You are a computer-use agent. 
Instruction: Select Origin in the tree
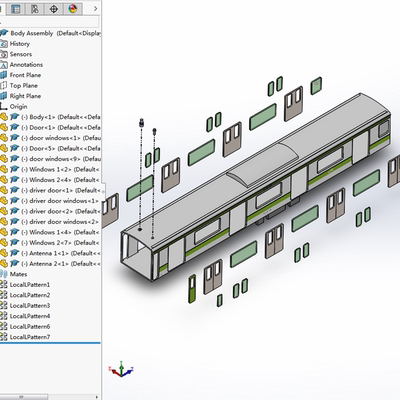[18, 106]
